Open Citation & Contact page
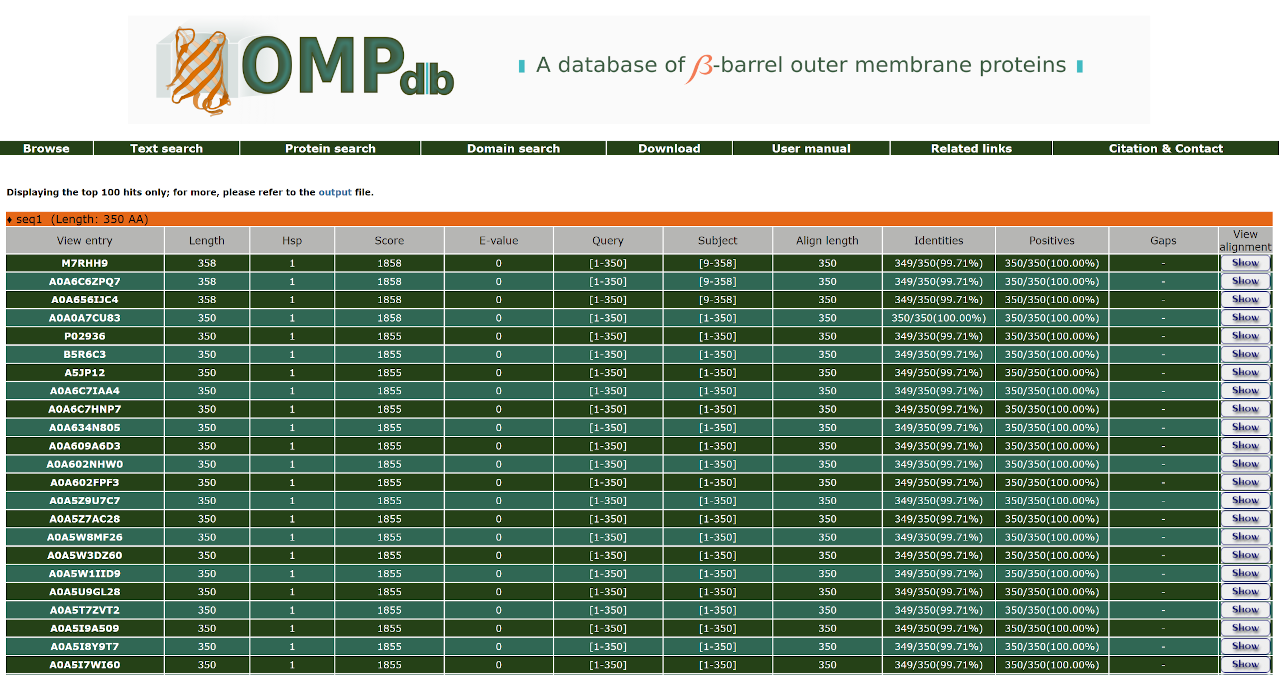1280x675 pixels. tap(1166, 148)
